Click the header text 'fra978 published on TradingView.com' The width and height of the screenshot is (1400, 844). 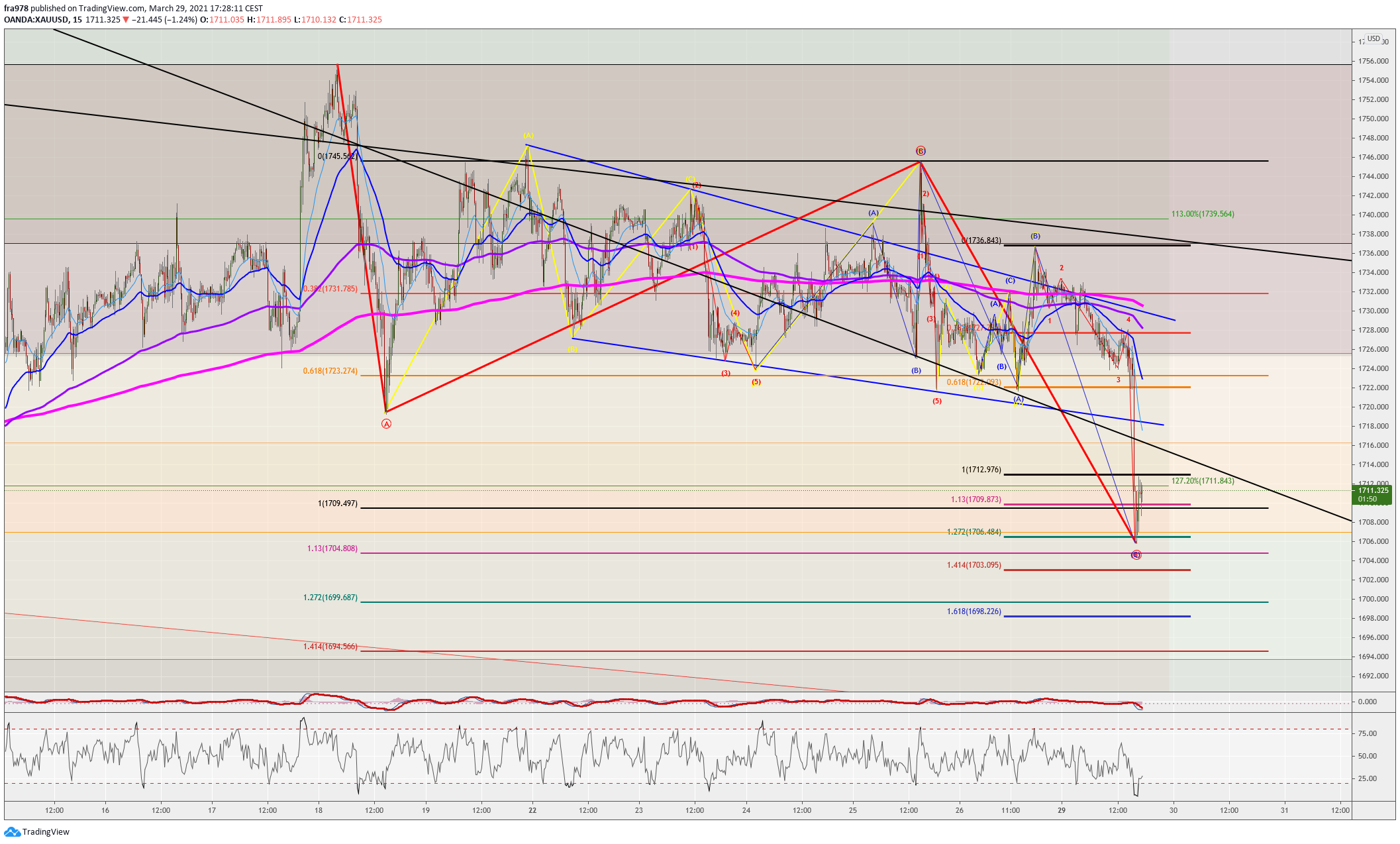pyautogui.click(x=75, y=9)
